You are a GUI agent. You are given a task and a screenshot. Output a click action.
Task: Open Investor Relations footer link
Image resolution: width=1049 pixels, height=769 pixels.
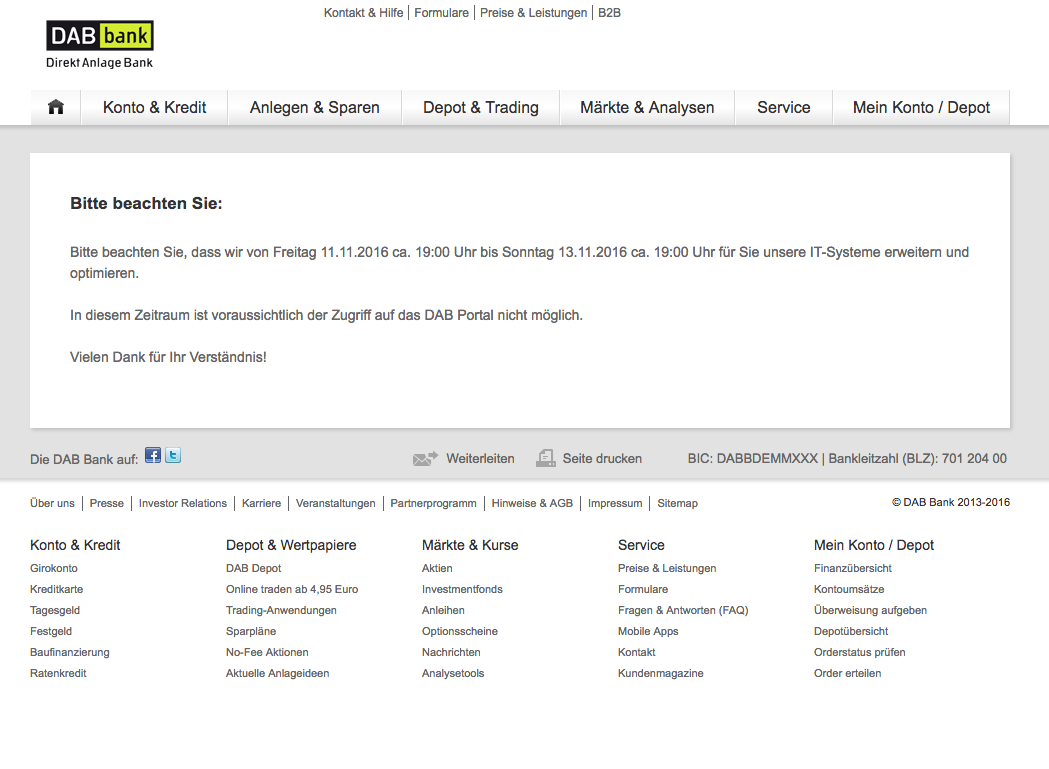click(x=183, y=503)
